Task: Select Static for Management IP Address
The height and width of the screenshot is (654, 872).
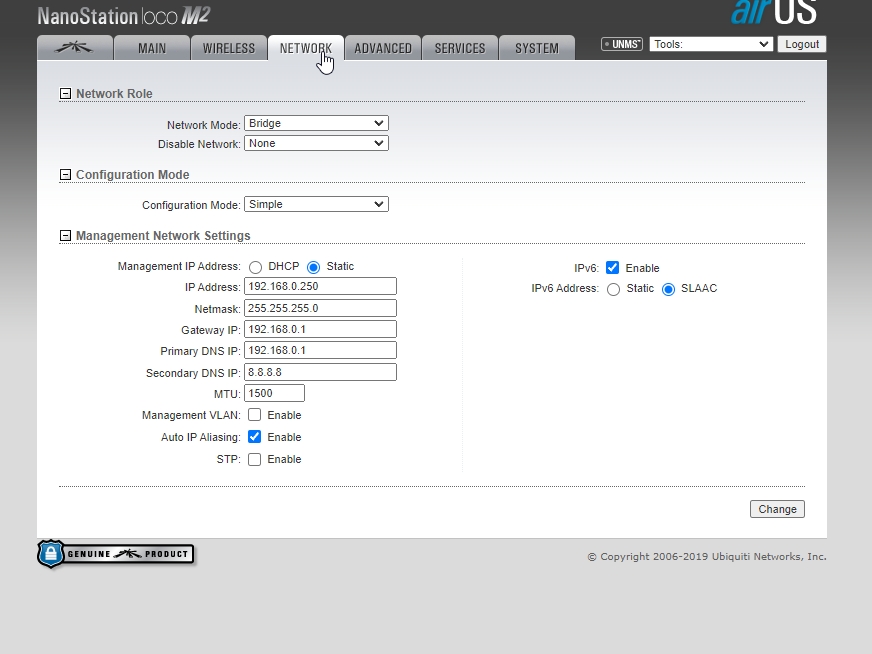Action: [314, 267]
